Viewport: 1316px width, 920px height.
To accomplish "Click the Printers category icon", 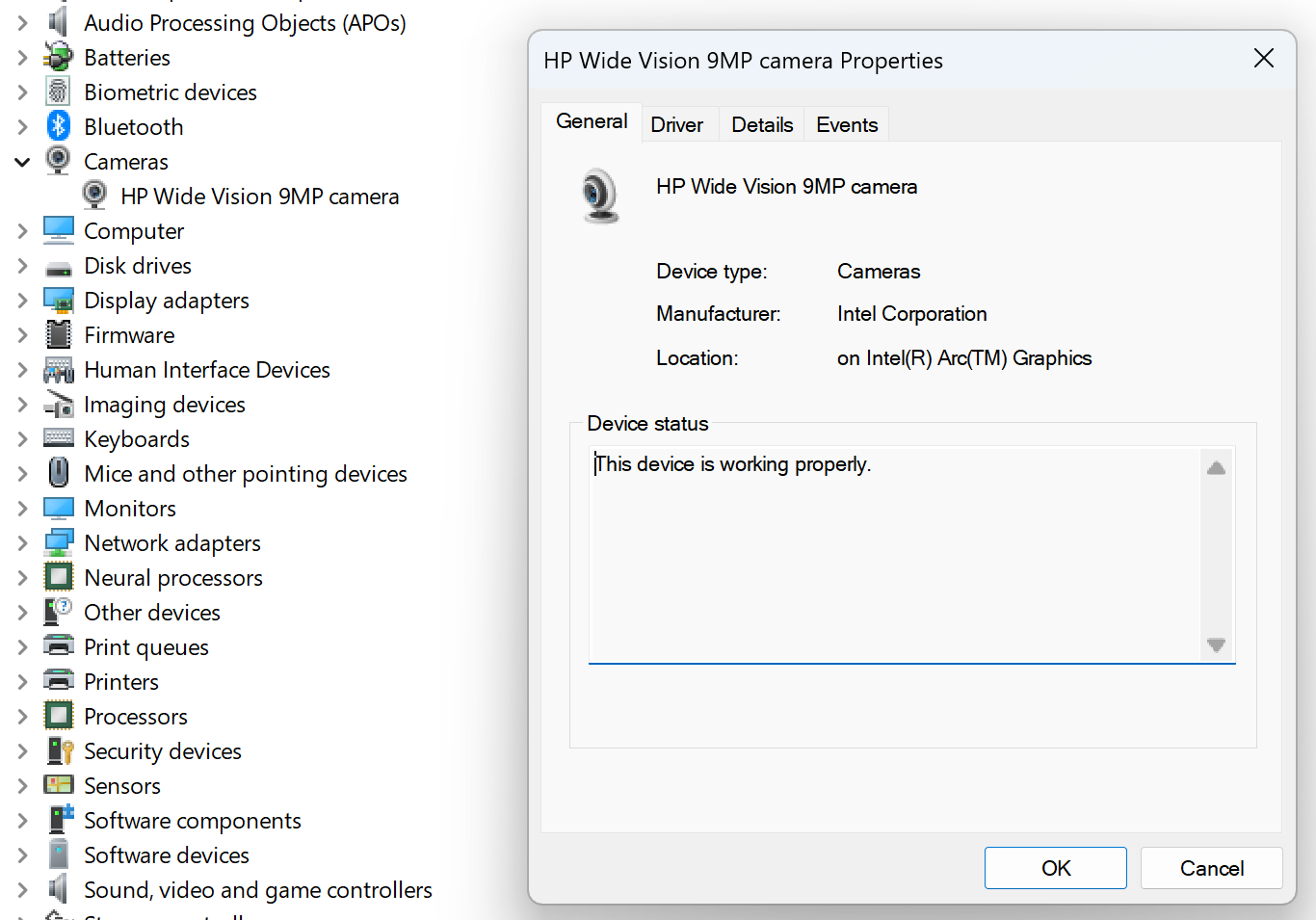I will (59, 681).
